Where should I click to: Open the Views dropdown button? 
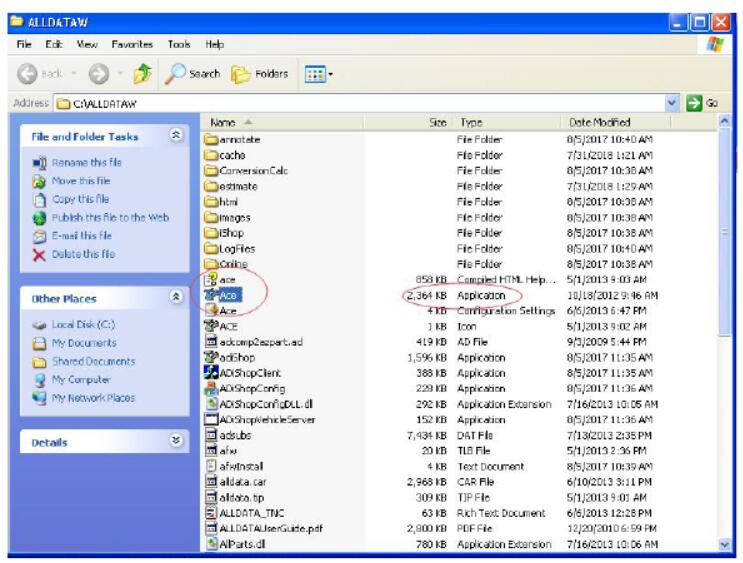click(x=318, y=74)
